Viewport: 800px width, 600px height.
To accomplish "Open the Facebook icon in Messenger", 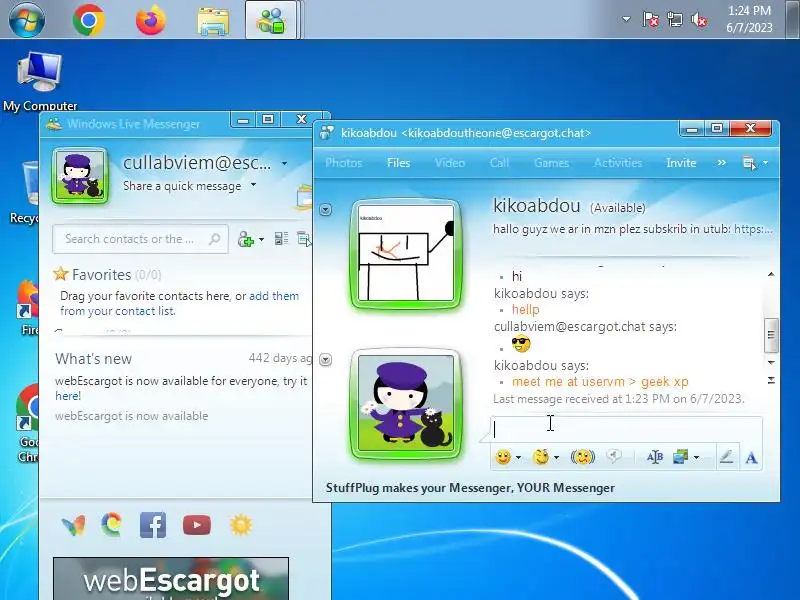I will (x=153, y=524).
